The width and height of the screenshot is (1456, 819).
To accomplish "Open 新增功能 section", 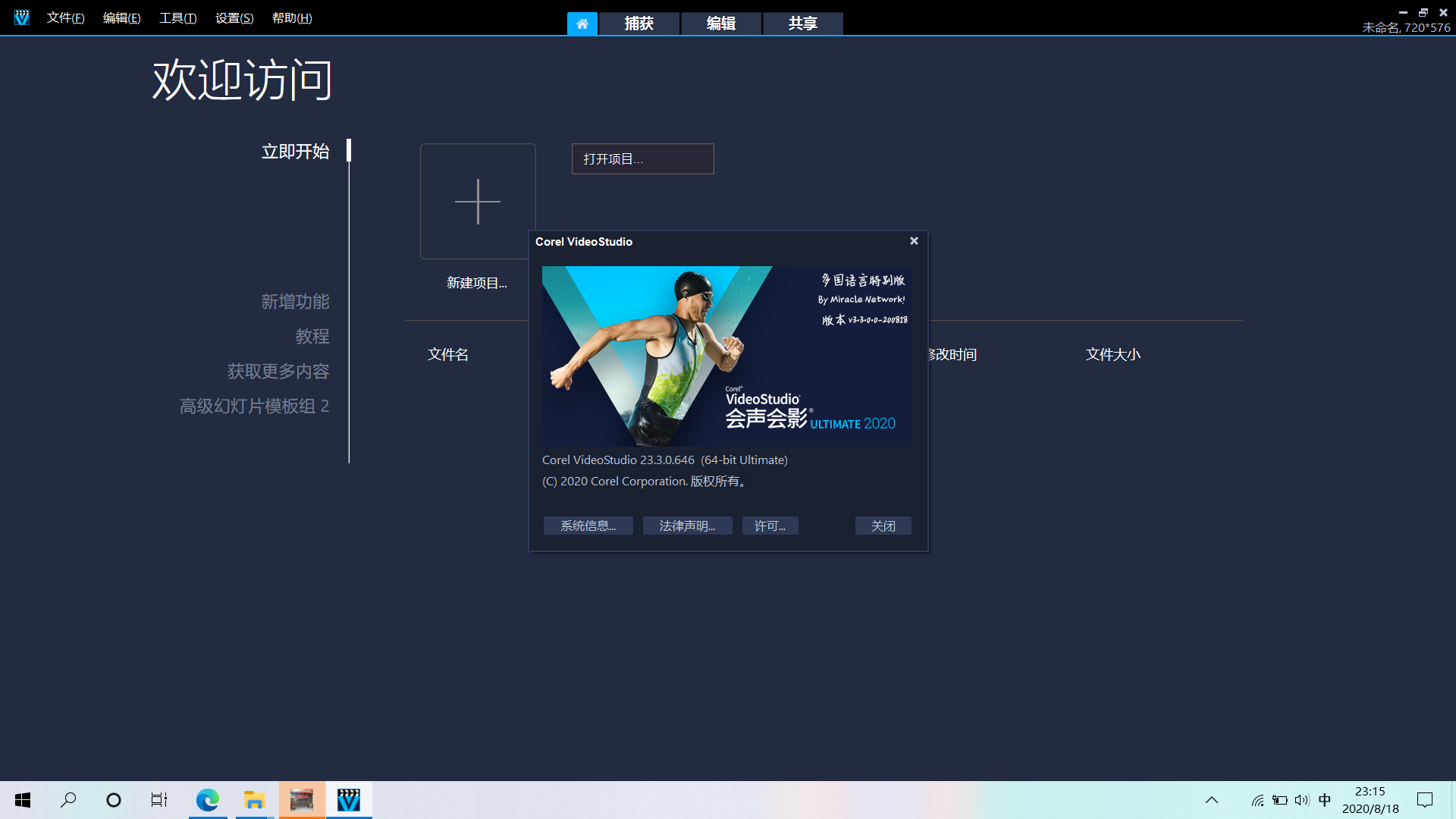I will tap(295, 302).
